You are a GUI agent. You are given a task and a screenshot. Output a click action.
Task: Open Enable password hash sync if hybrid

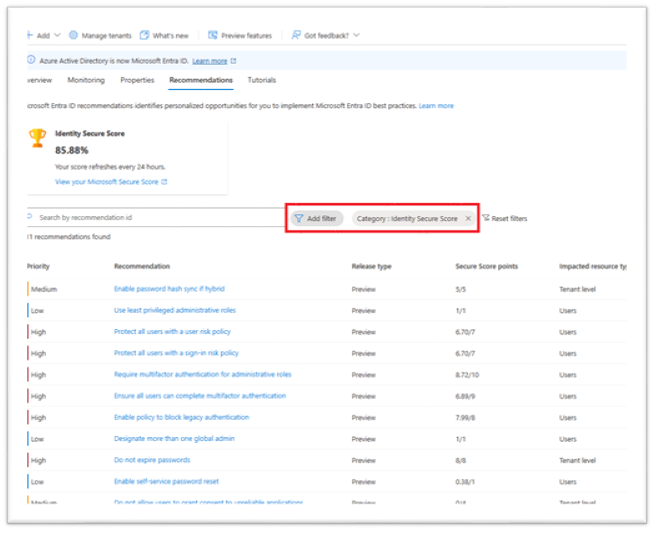(x=169, y=289)
